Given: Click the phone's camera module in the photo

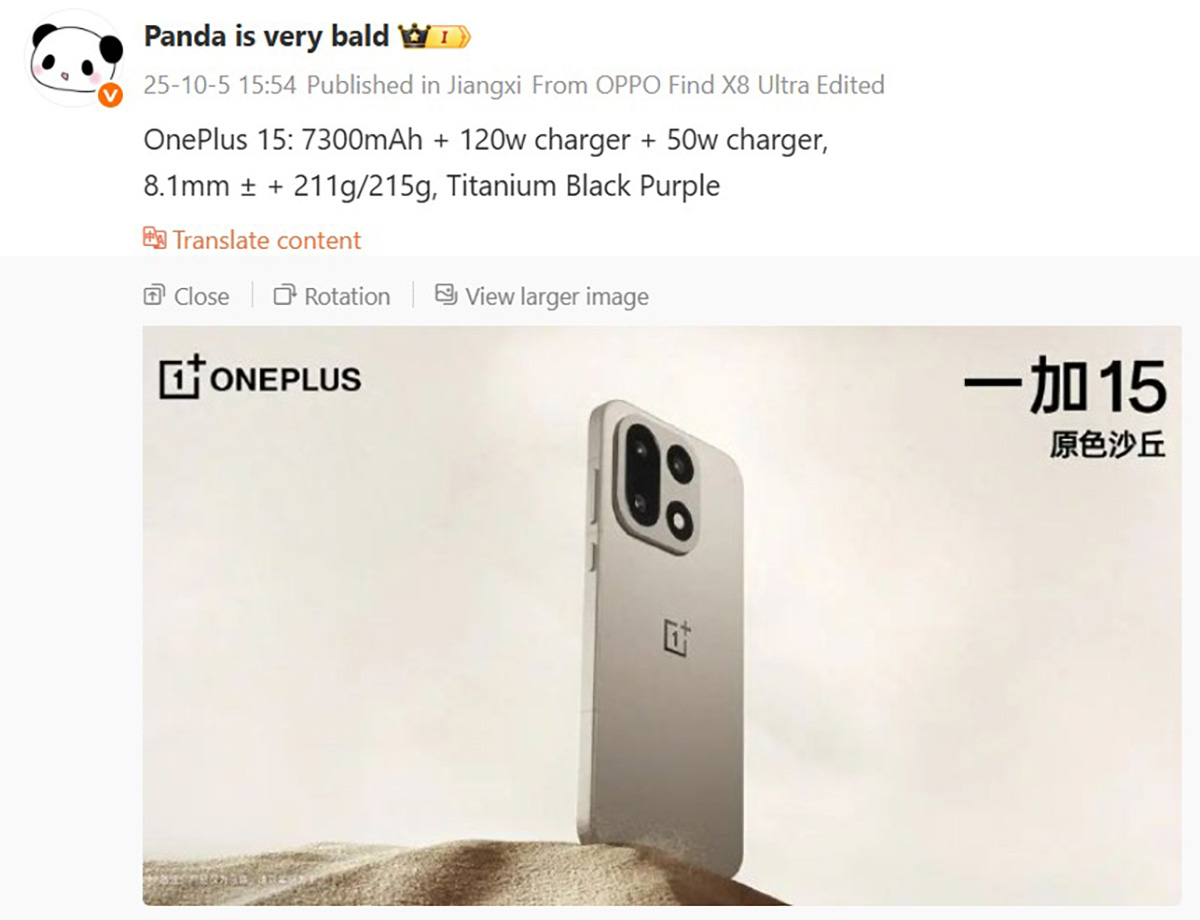Looking at the screenshot, I should [x=658, y=484].
